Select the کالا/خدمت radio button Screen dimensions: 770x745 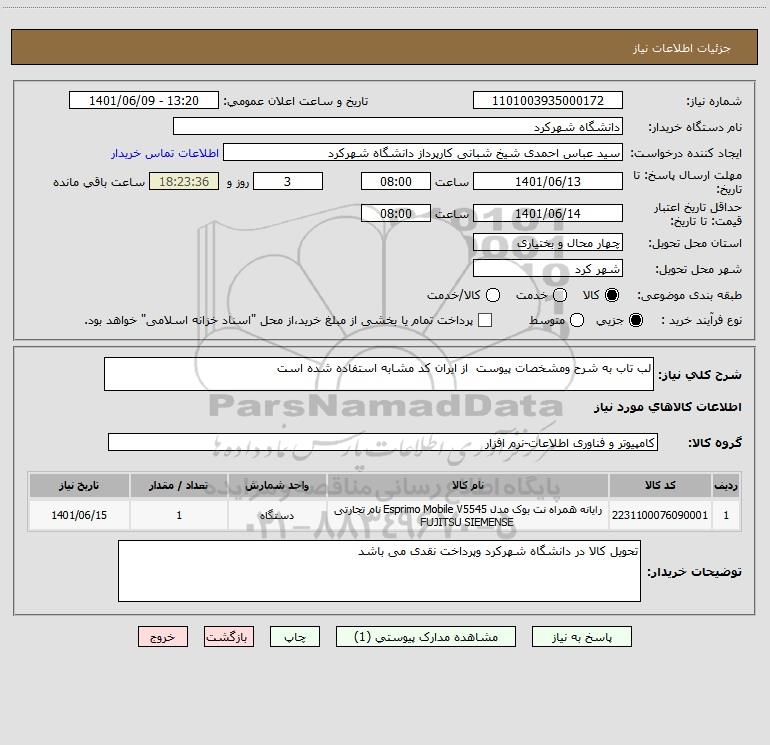tap(493, 295)
